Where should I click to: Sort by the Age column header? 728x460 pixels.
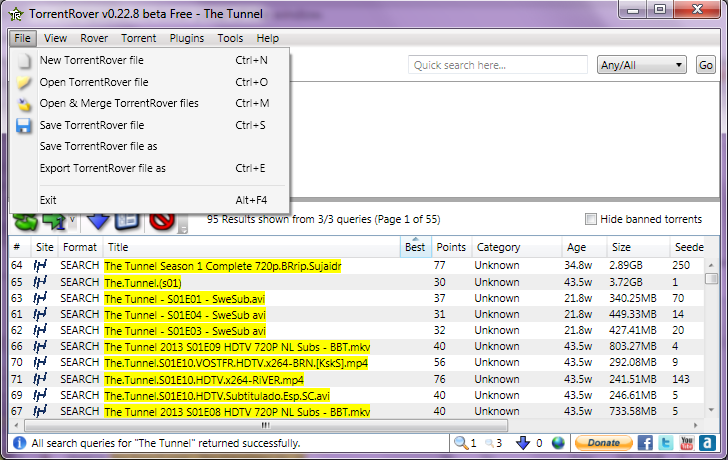click(x=584, y=247)
